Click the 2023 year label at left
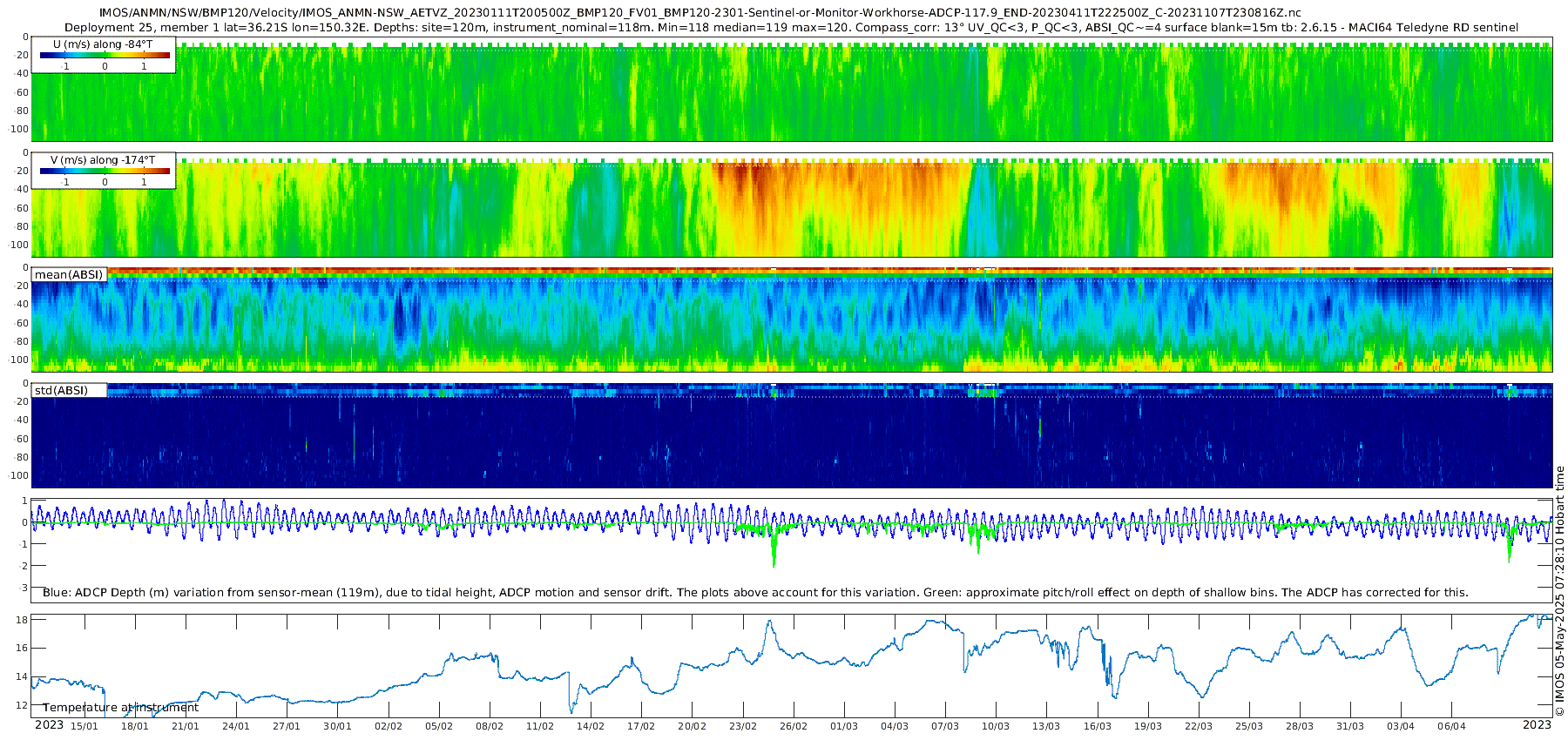 (x=49, y=724)
